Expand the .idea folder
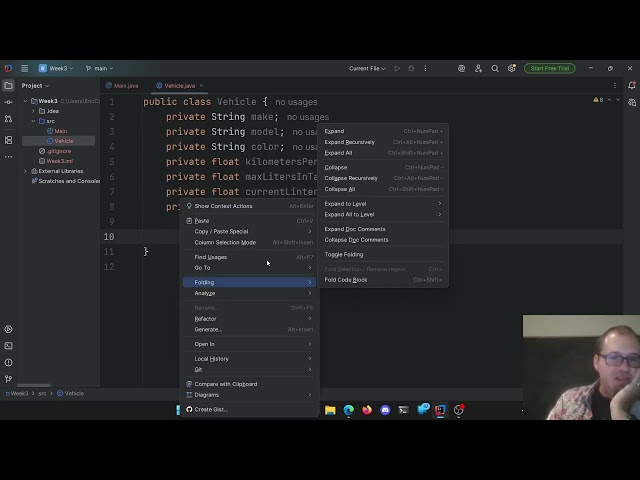This screenshot has height=480, width=640. 33,111
